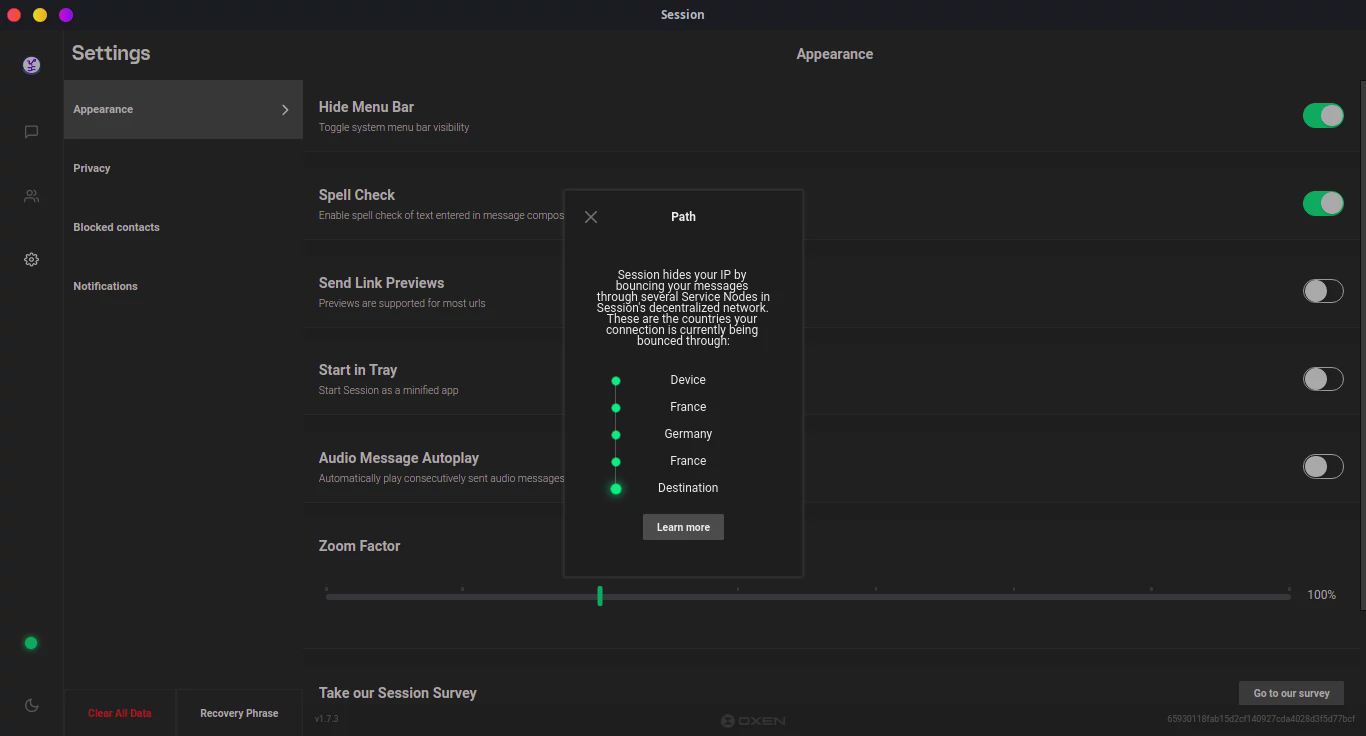1366x736 pixels.
Task: Open the Recovery Phrase button
Action: pyautogui.click(x=239, y=713)
